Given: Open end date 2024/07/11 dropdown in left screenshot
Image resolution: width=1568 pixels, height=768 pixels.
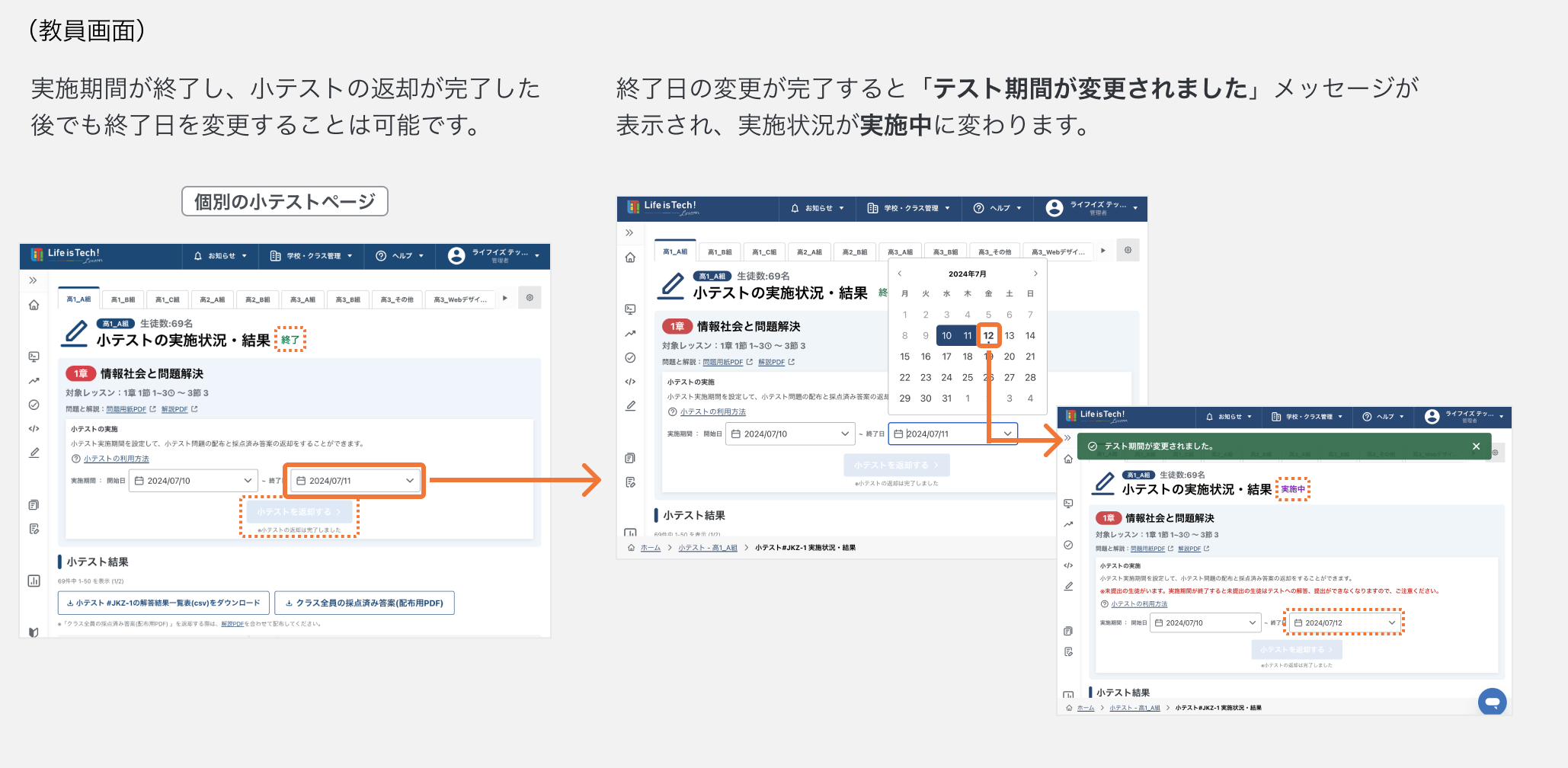Looking at the screenshot, I should [x=355, y=481].
